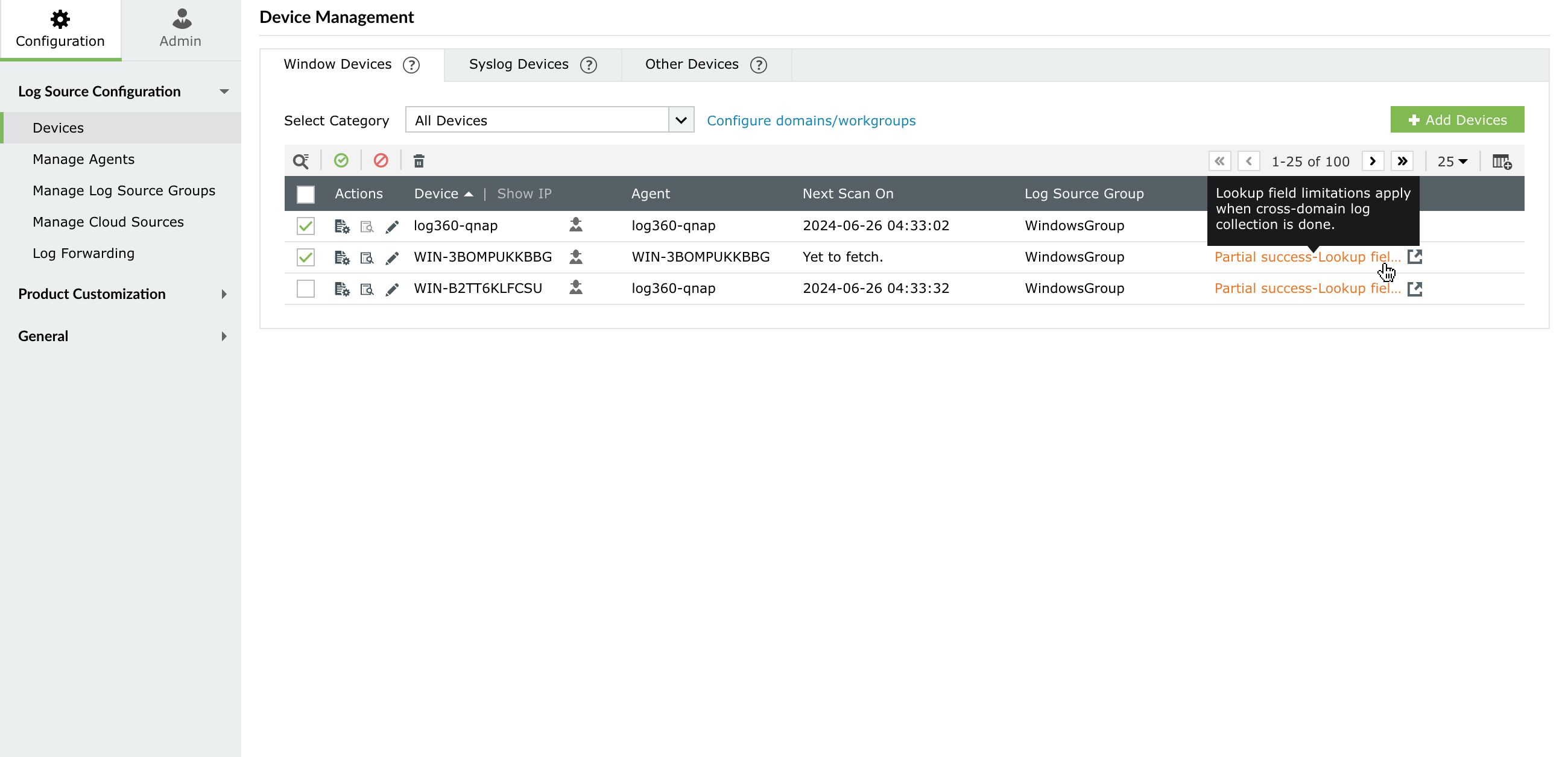Image resolution: width=1568 pixels, height=757 pixels.
Task: Uncheck the log360-qnap device row
Action: pos(305,225)
